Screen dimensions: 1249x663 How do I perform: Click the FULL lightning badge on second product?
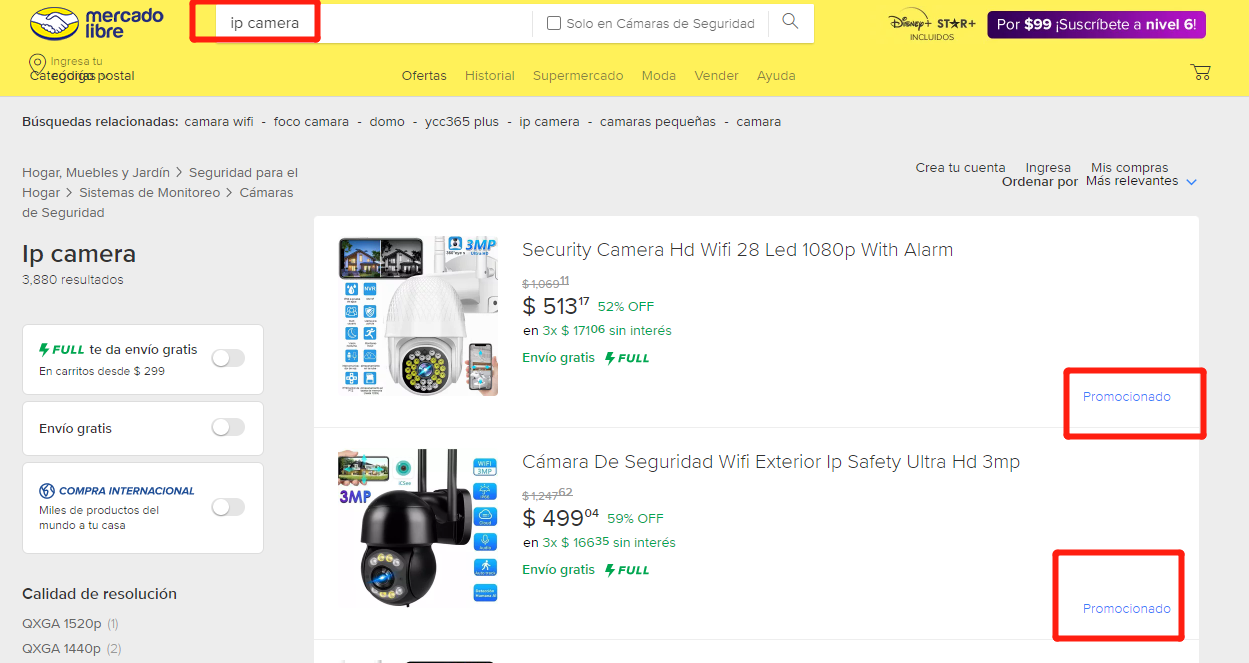click(x=627, y=570)
